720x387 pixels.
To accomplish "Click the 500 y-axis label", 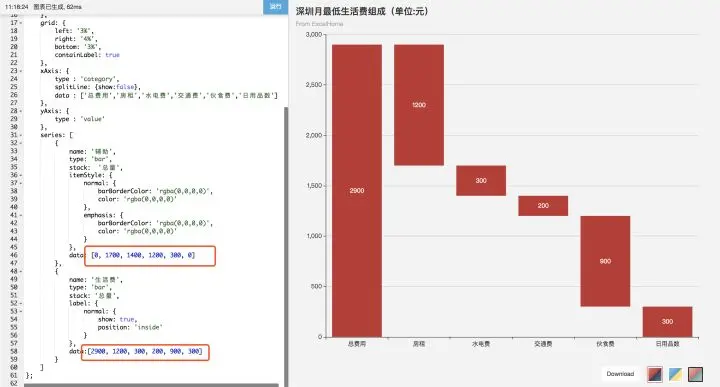I will (x=316, y=286).
